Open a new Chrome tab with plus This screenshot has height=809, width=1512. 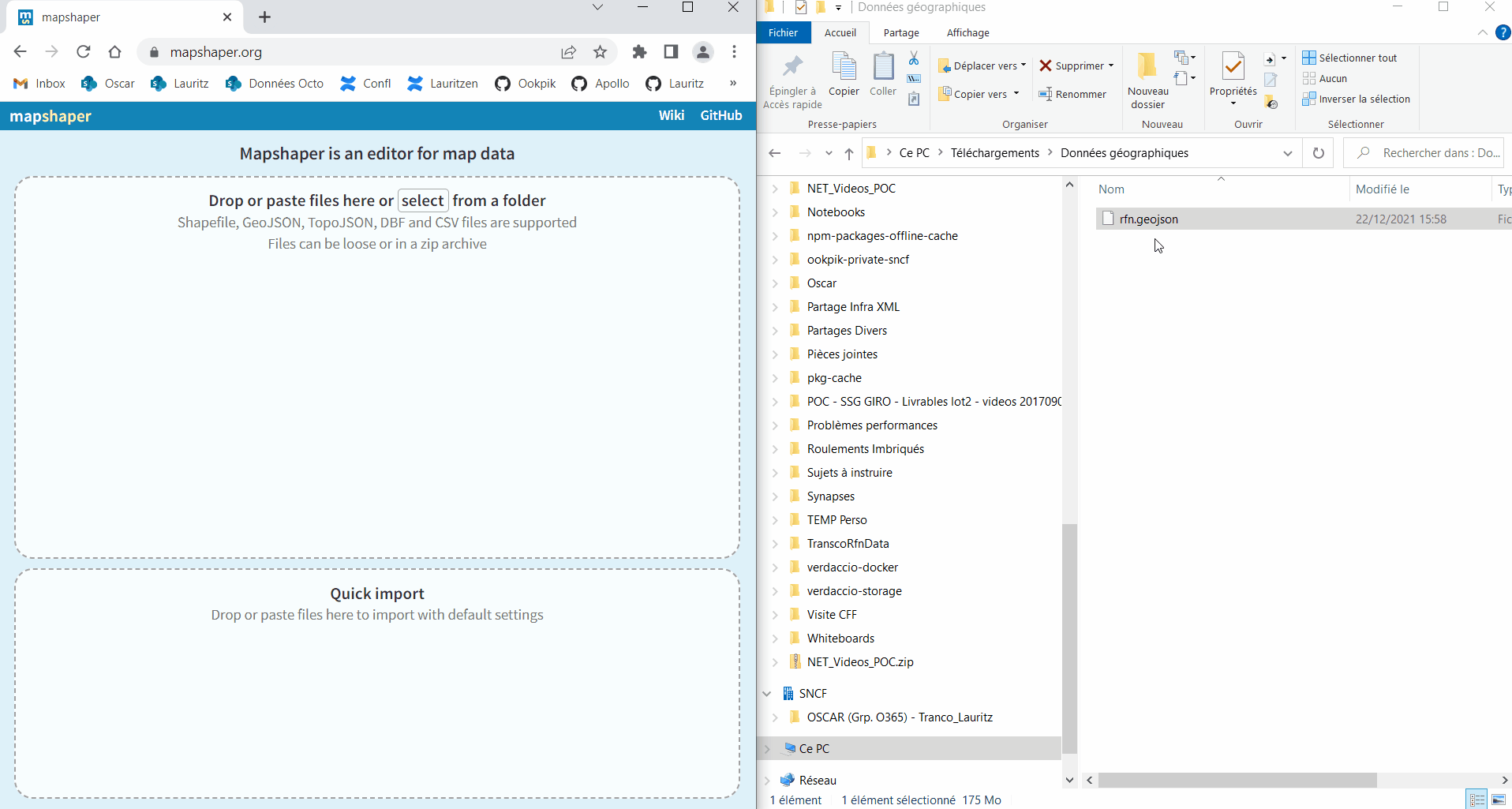pyautogui.click(x=264, y=17)
